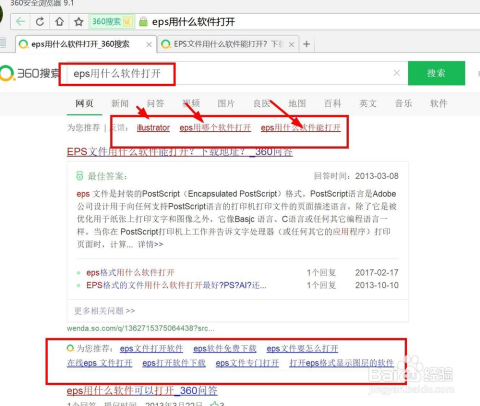Open suggestion eps用哪个软件打开
Screen dimensions: 480x406
point(215,128)
